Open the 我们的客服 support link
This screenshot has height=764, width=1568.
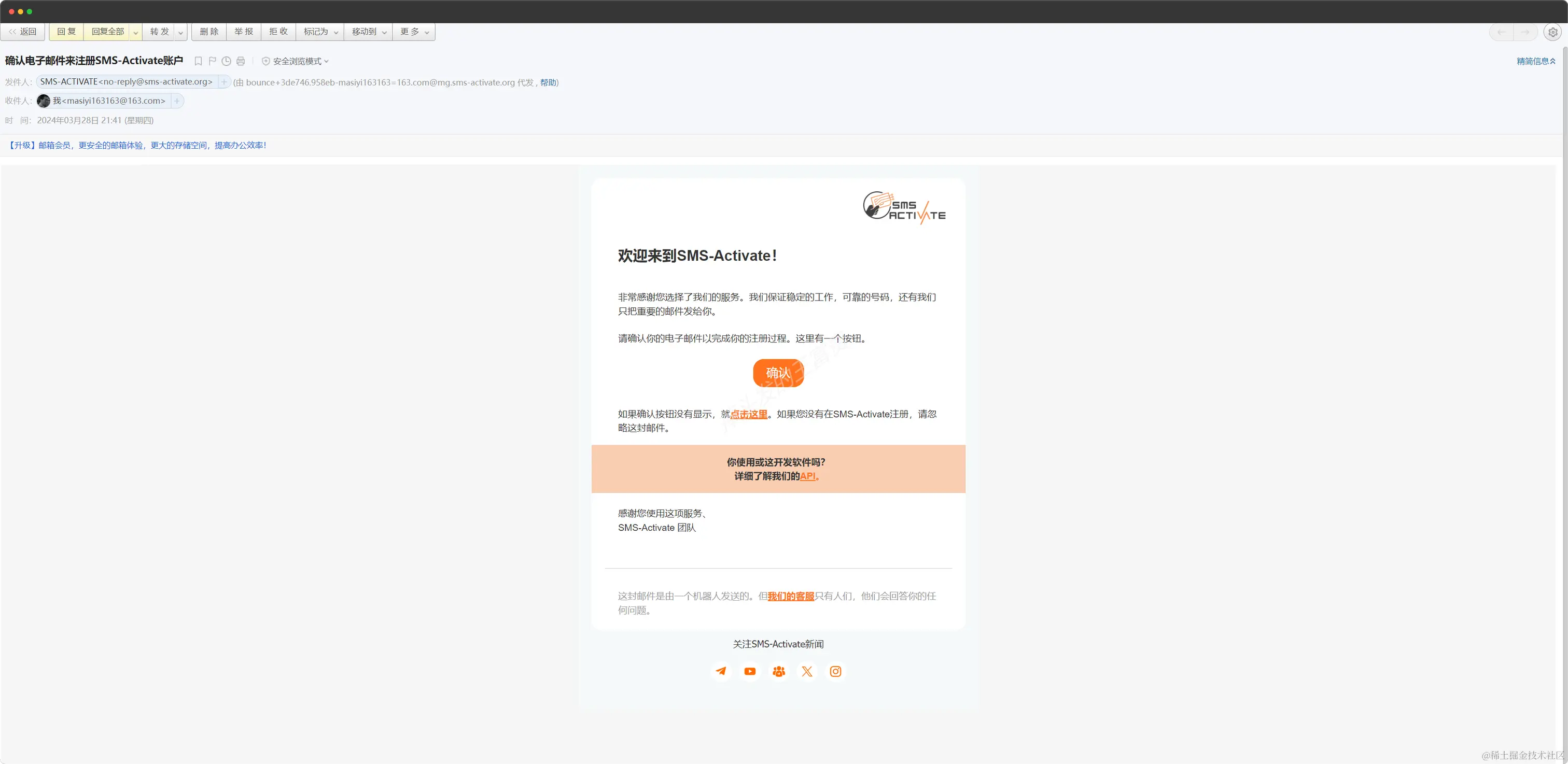[x=791, y=596]
